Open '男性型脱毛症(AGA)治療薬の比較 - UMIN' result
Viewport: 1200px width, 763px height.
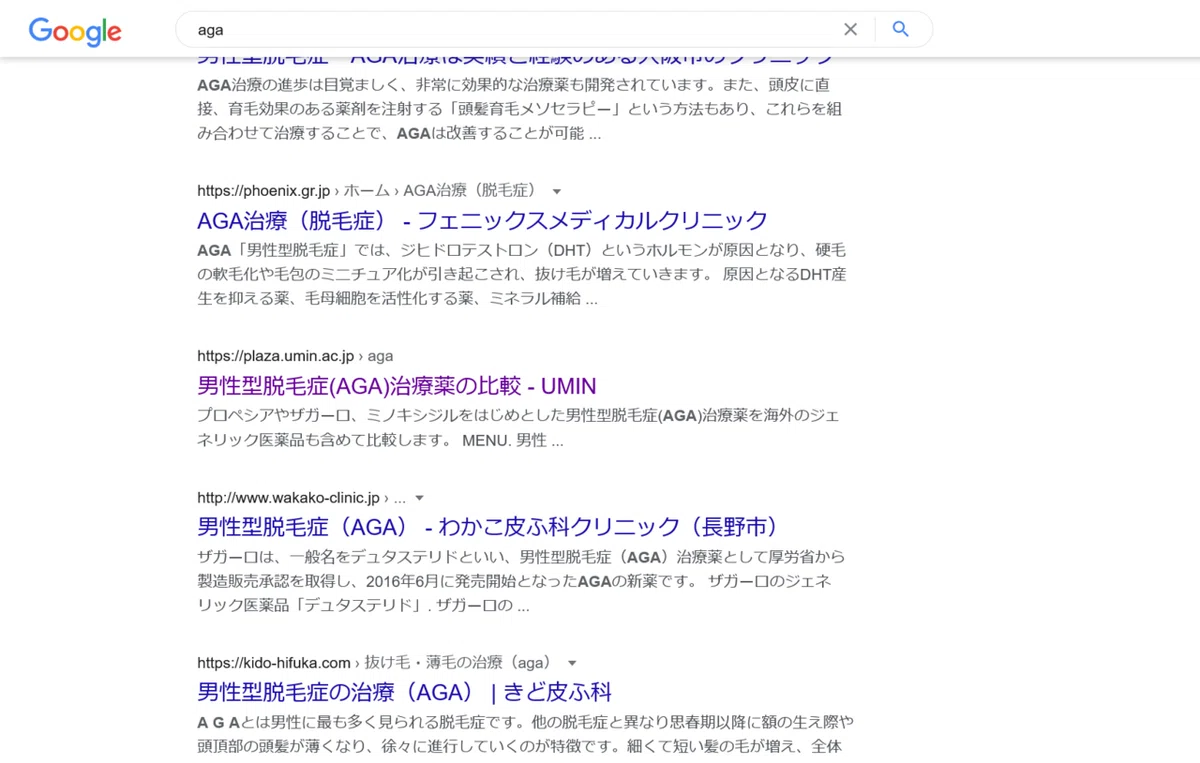pyautogui.click(x=397, y=386)
